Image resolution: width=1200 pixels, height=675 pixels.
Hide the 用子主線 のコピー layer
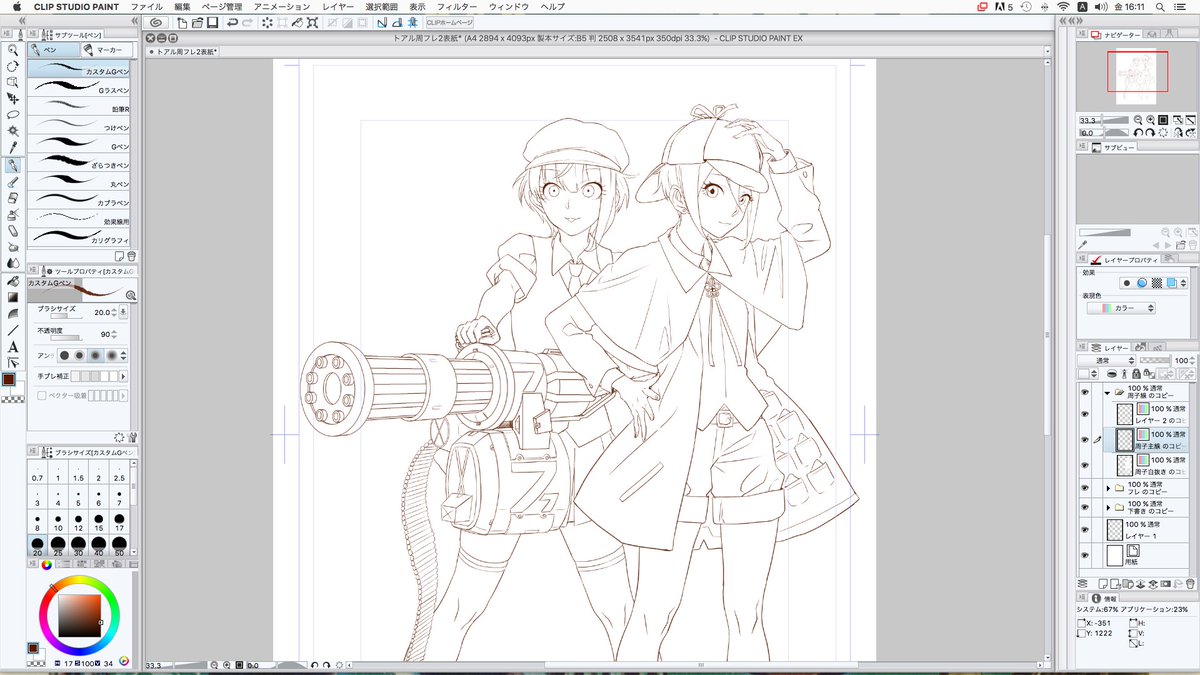click(x=1084, y=440)
